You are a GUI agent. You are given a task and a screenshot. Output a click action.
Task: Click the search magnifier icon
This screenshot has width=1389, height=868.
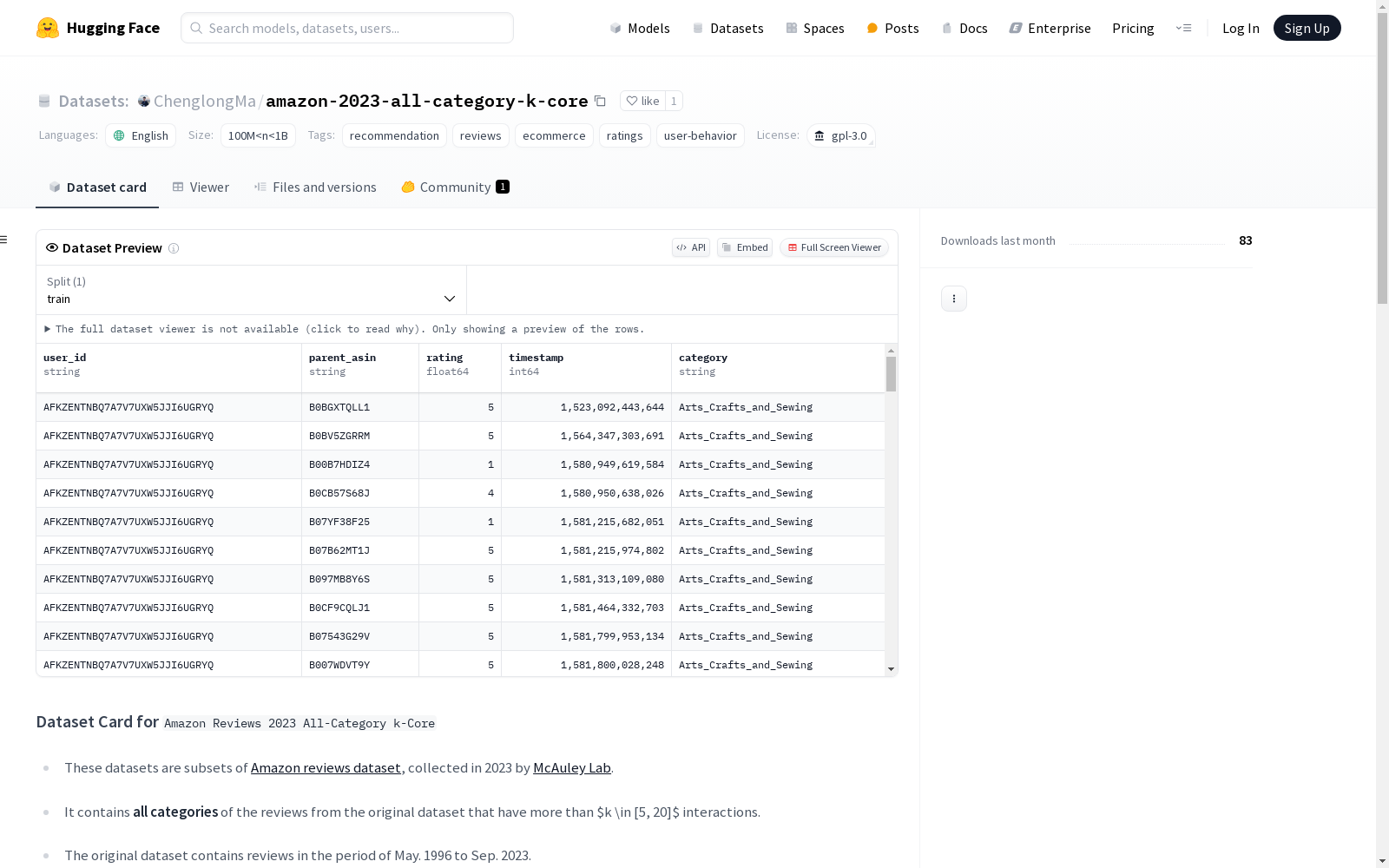[196, 28]
